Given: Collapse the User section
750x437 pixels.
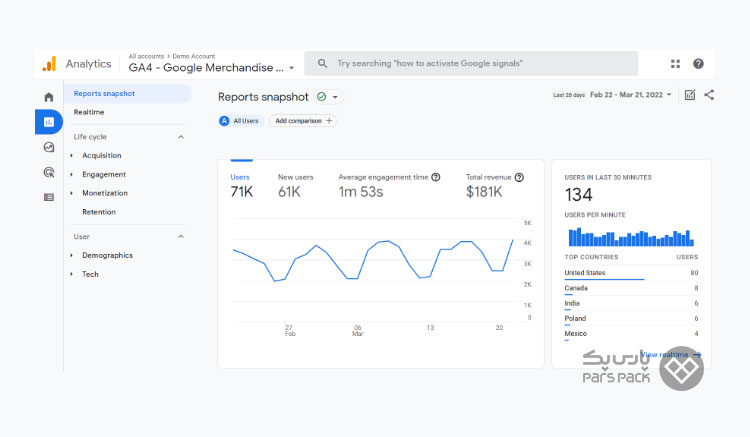Looking at the screenshot, I should pyautogui.click(x=181, y=237).
